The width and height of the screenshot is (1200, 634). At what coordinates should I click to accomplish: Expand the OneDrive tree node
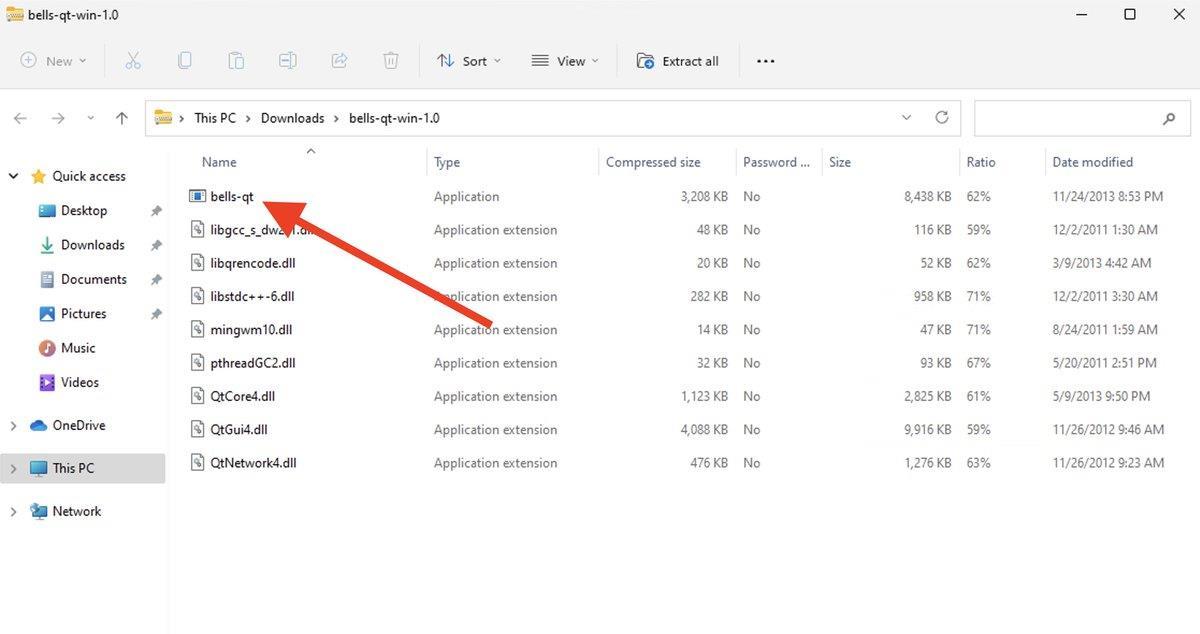(x=14, y=426)
